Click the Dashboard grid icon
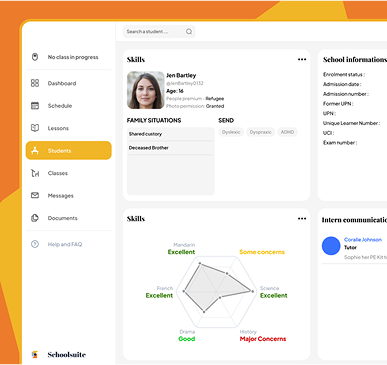The height and width of the screenshot is (365, 387). point(35,83)
